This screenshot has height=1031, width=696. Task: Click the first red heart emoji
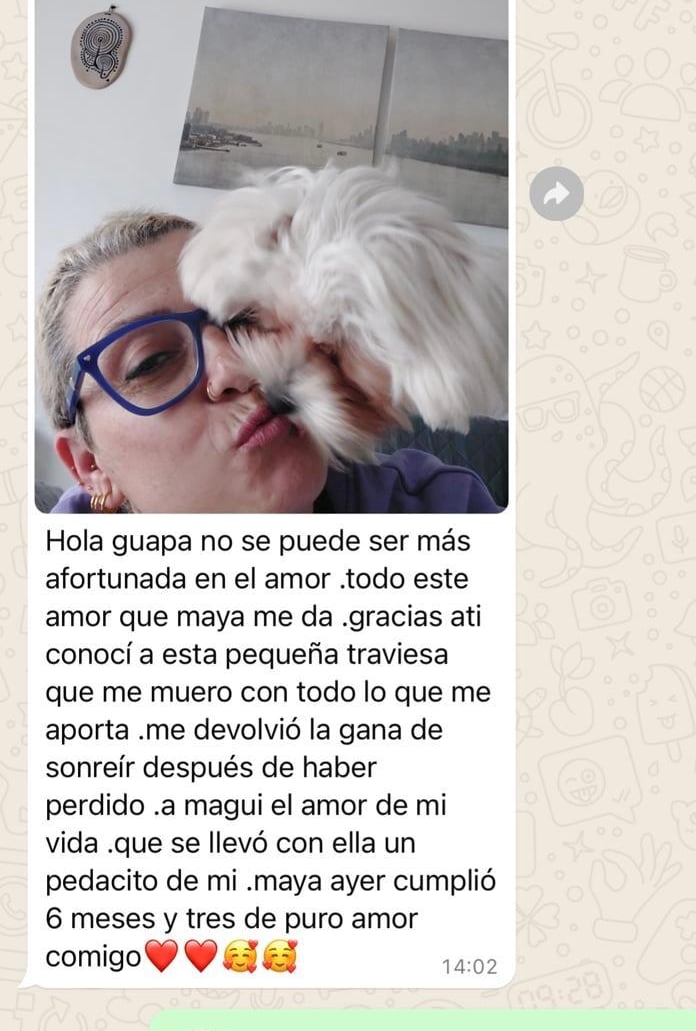tap(162, 956)
